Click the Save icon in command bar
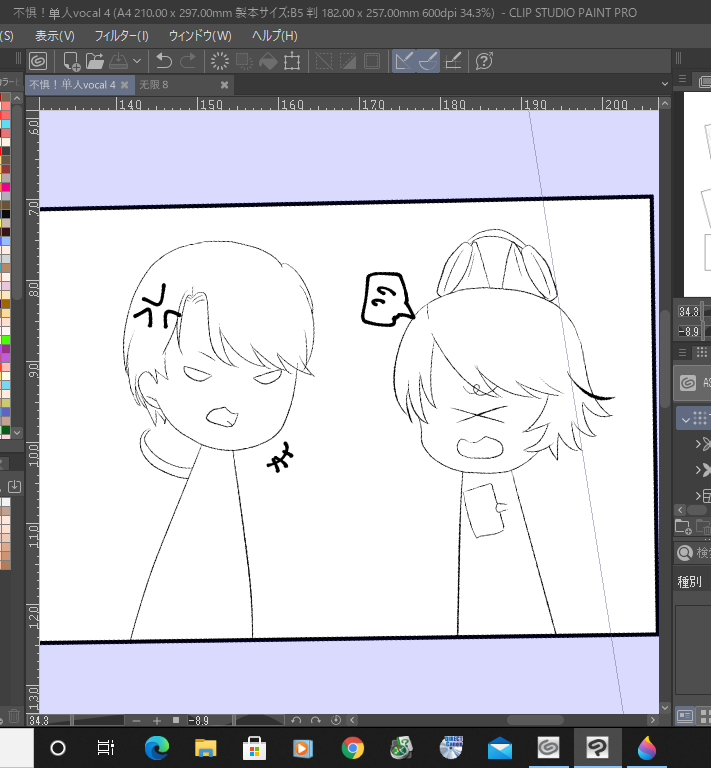 coord(118,61)
